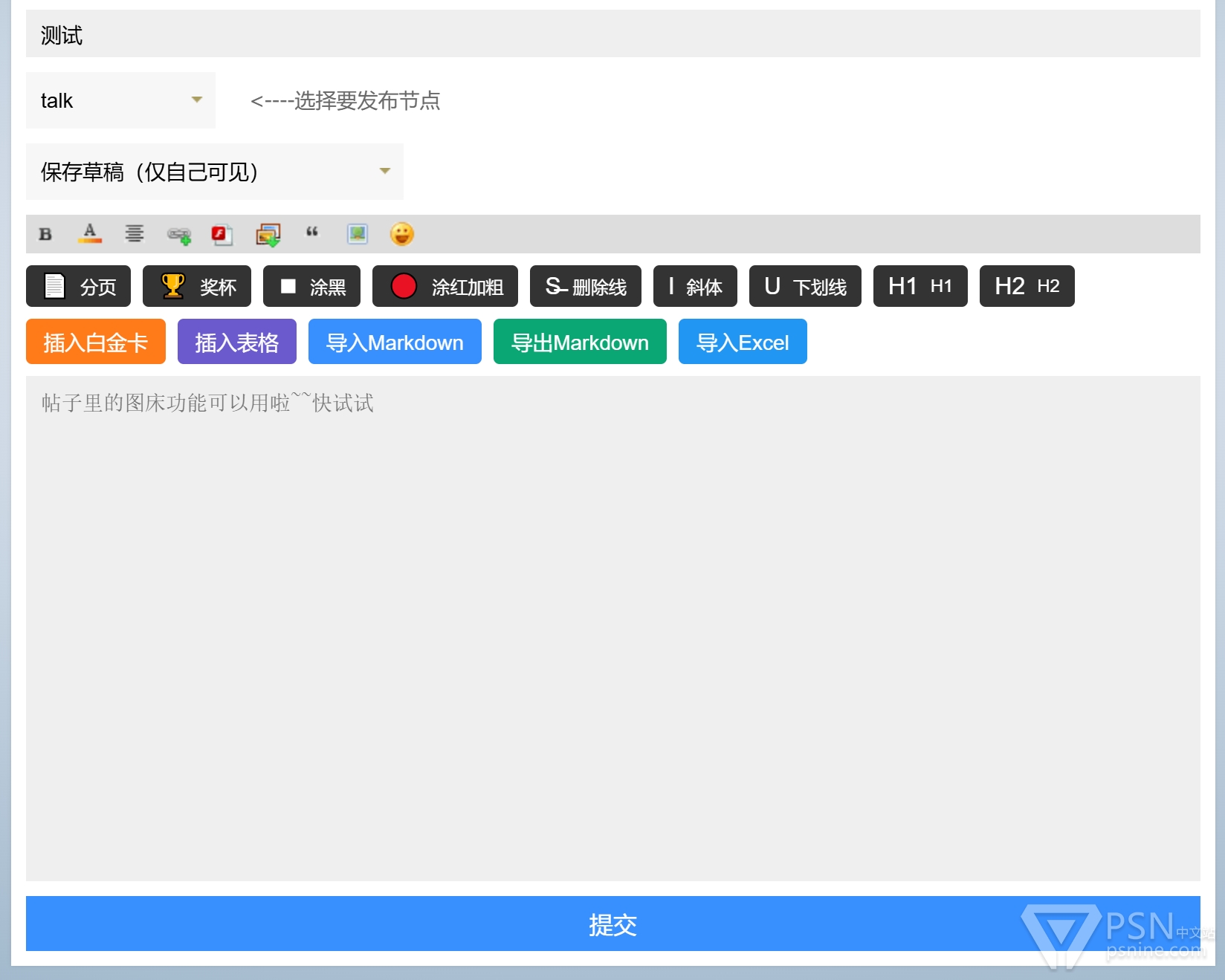This screenshot has width=1225, height=980.
Task: Click the stacked pictures download icon
Action: click(268, 235)
